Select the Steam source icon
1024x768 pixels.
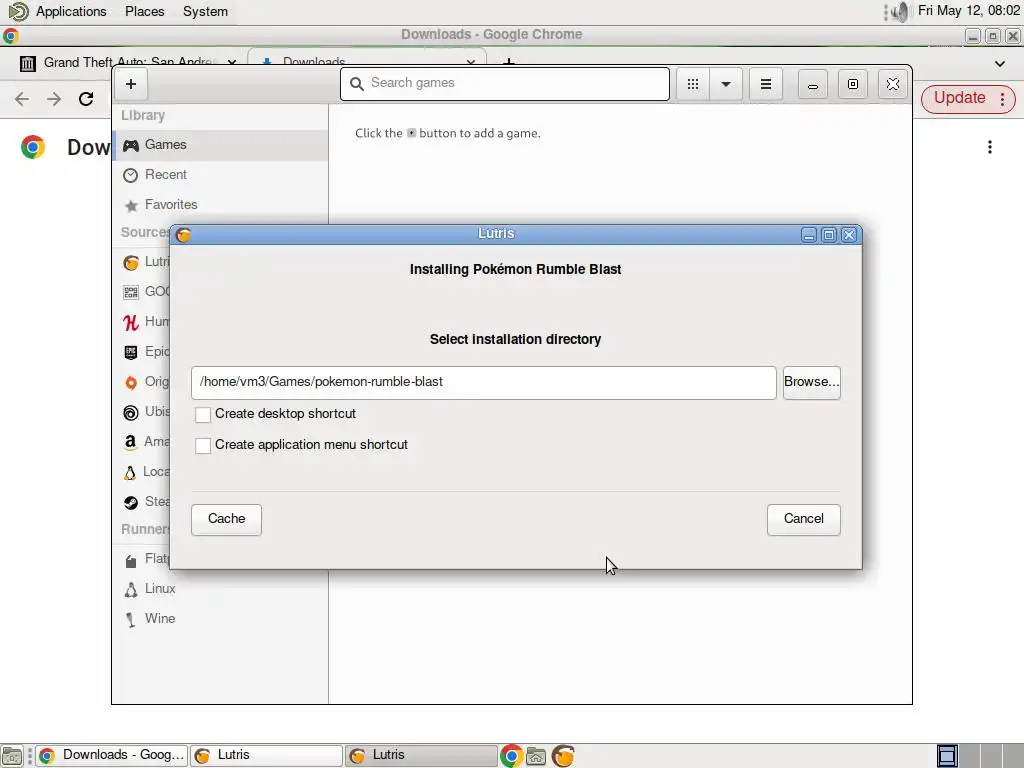pos(131,502)
